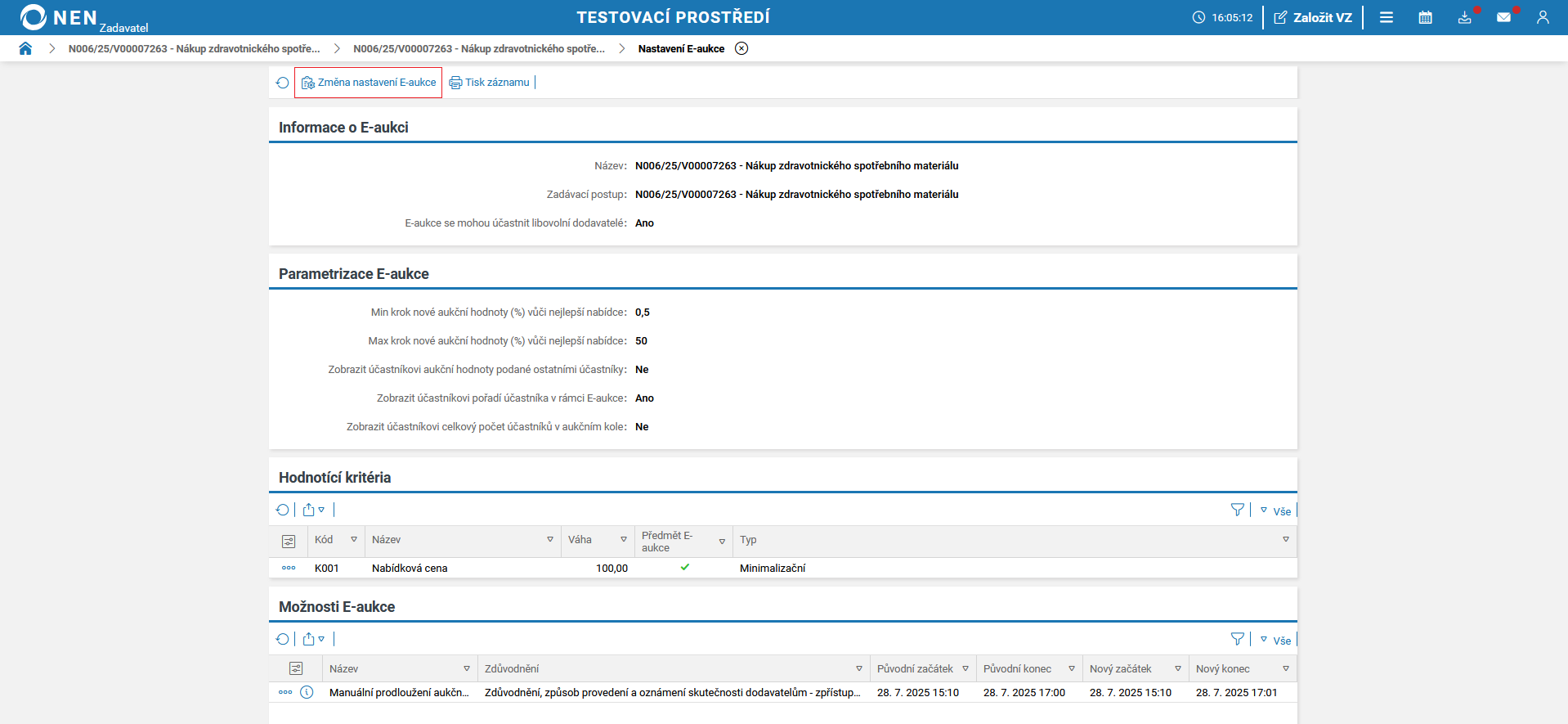Click the refresh icon in top toolbar
1568x724 pixels.
tap(282, 83)
